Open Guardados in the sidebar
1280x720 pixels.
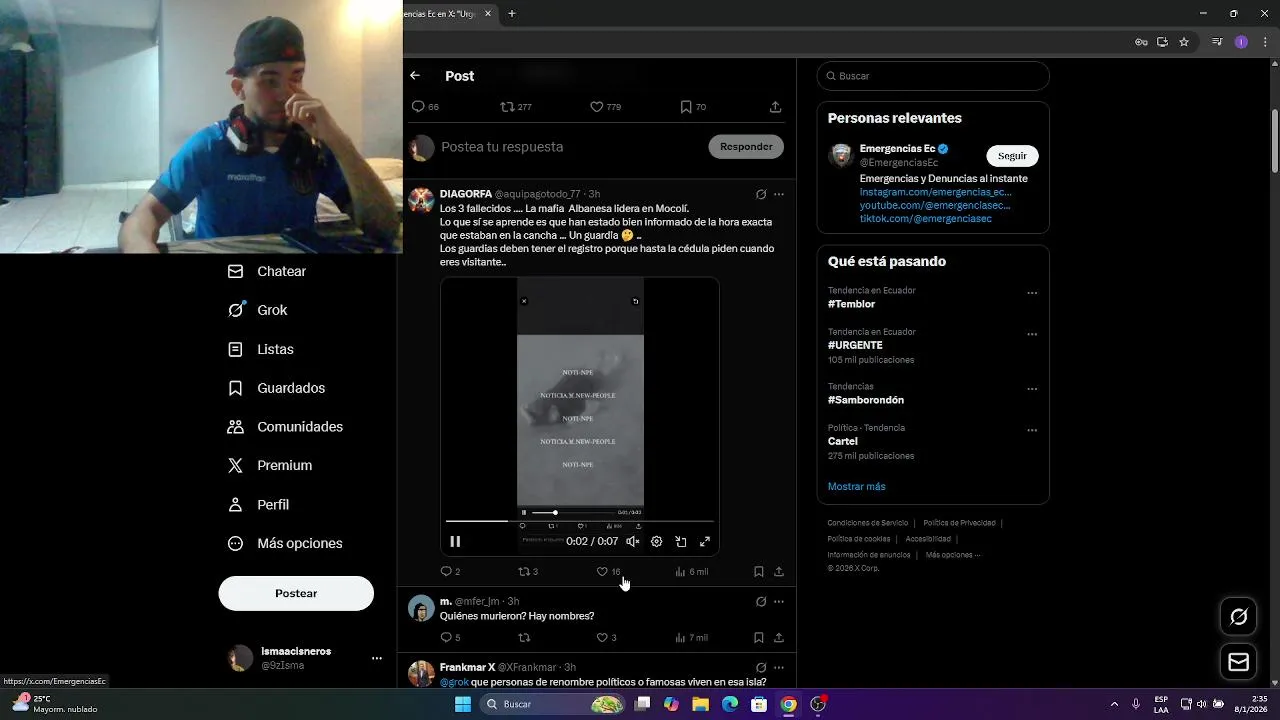(x=277, y=388)
